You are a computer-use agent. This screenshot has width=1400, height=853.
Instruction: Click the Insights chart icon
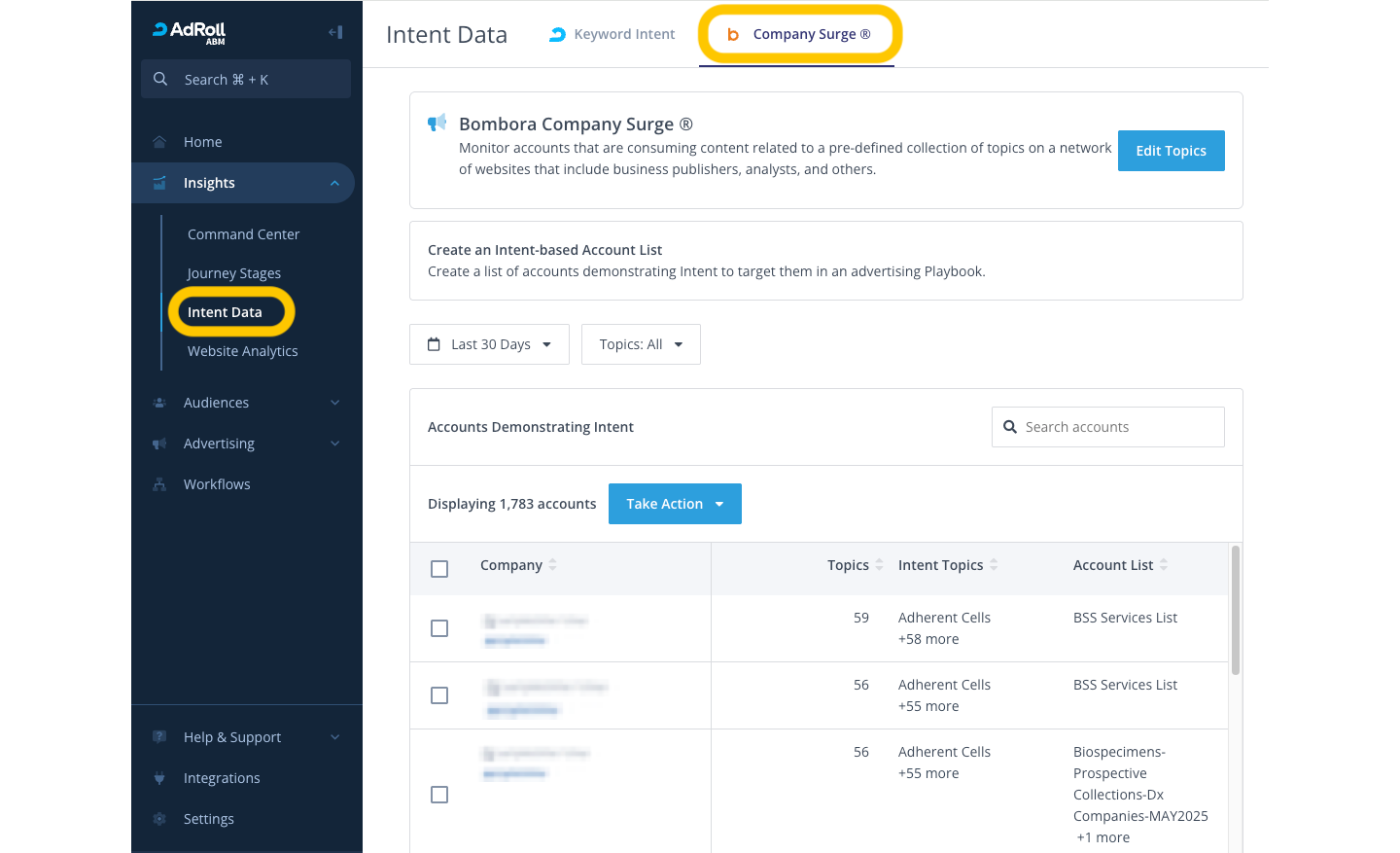coord(159,183)
